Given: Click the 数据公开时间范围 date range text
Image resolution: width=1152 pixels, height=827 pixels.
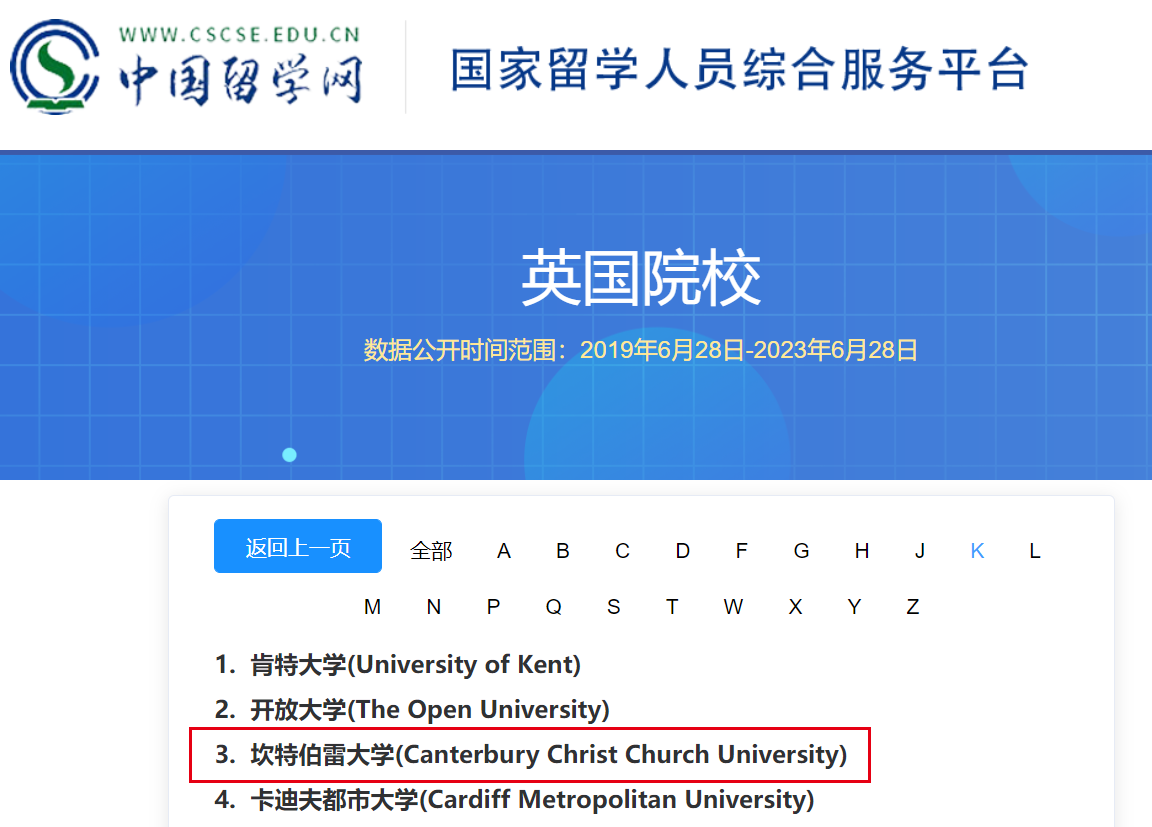Looking at the screenshot, I should (641, 350).
